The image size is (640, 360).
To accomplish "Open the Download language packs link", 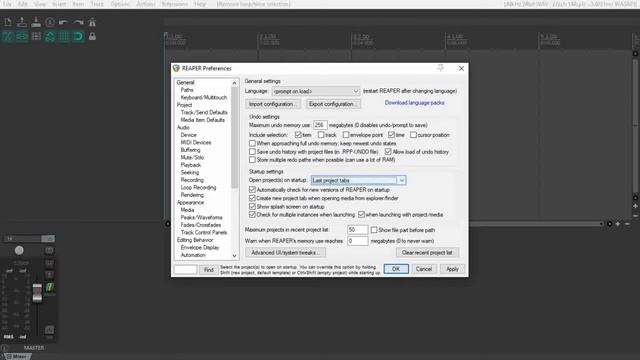I will (414, 103).
